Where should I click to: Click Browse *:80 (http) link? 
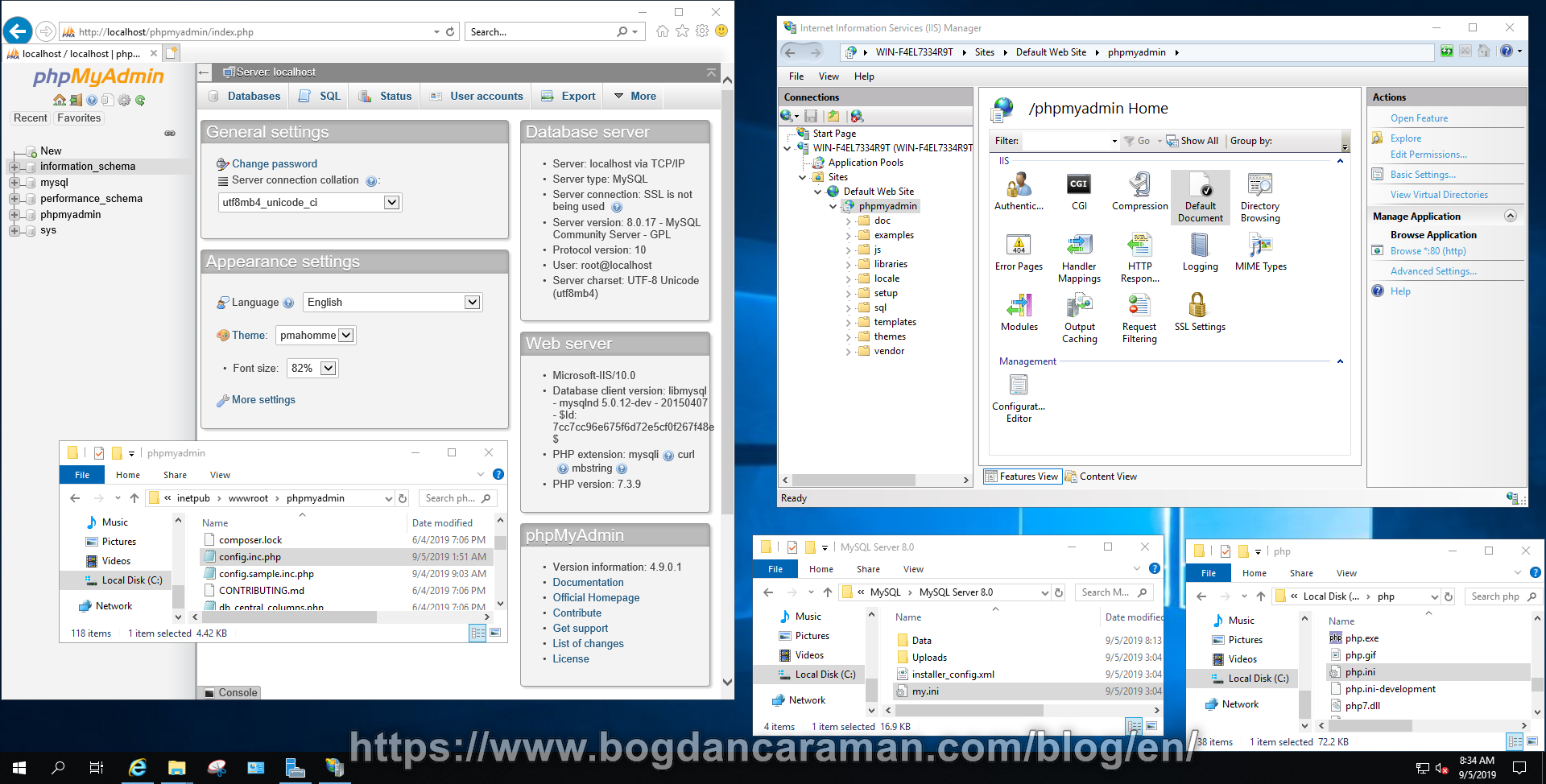coord(1428,251)
